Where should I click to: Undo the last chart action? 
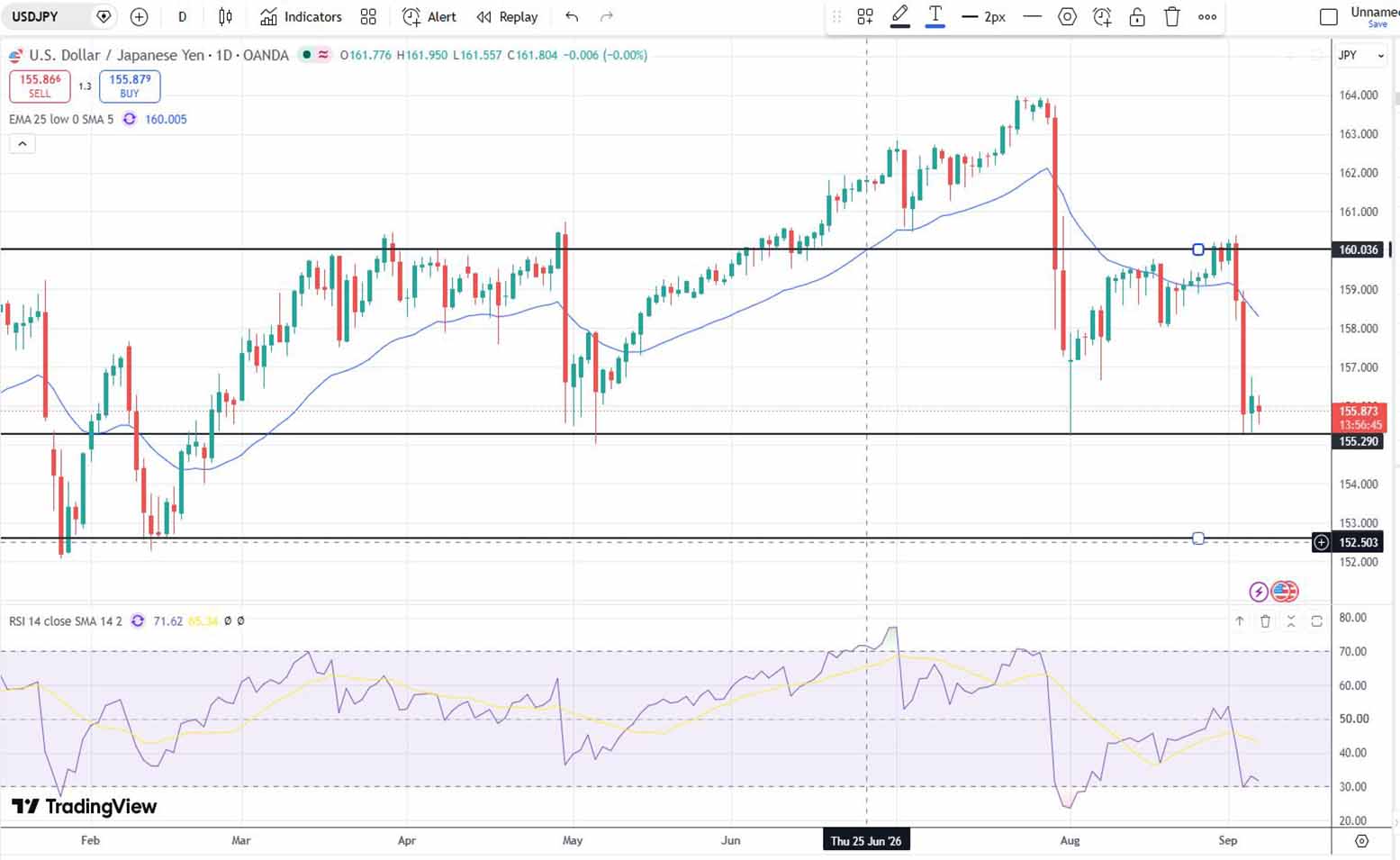[x=572, y=16]
